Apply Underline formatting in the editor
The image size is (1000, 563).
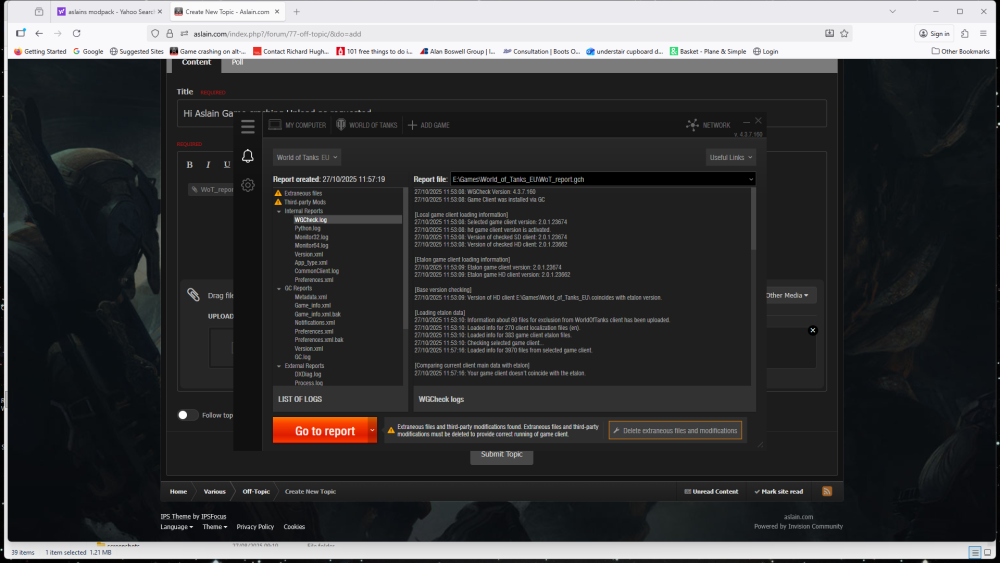coord(226,165)
